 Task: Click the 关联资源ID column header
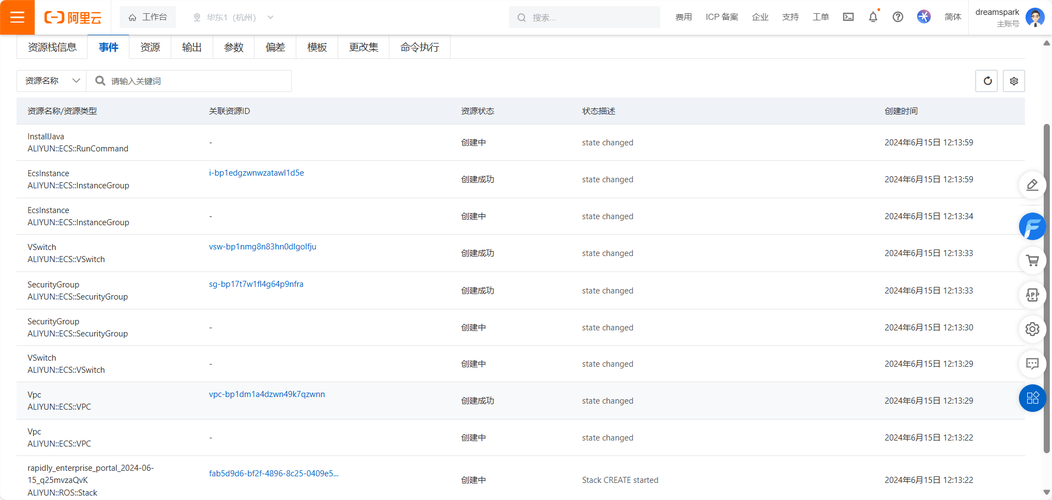point(229,111)
